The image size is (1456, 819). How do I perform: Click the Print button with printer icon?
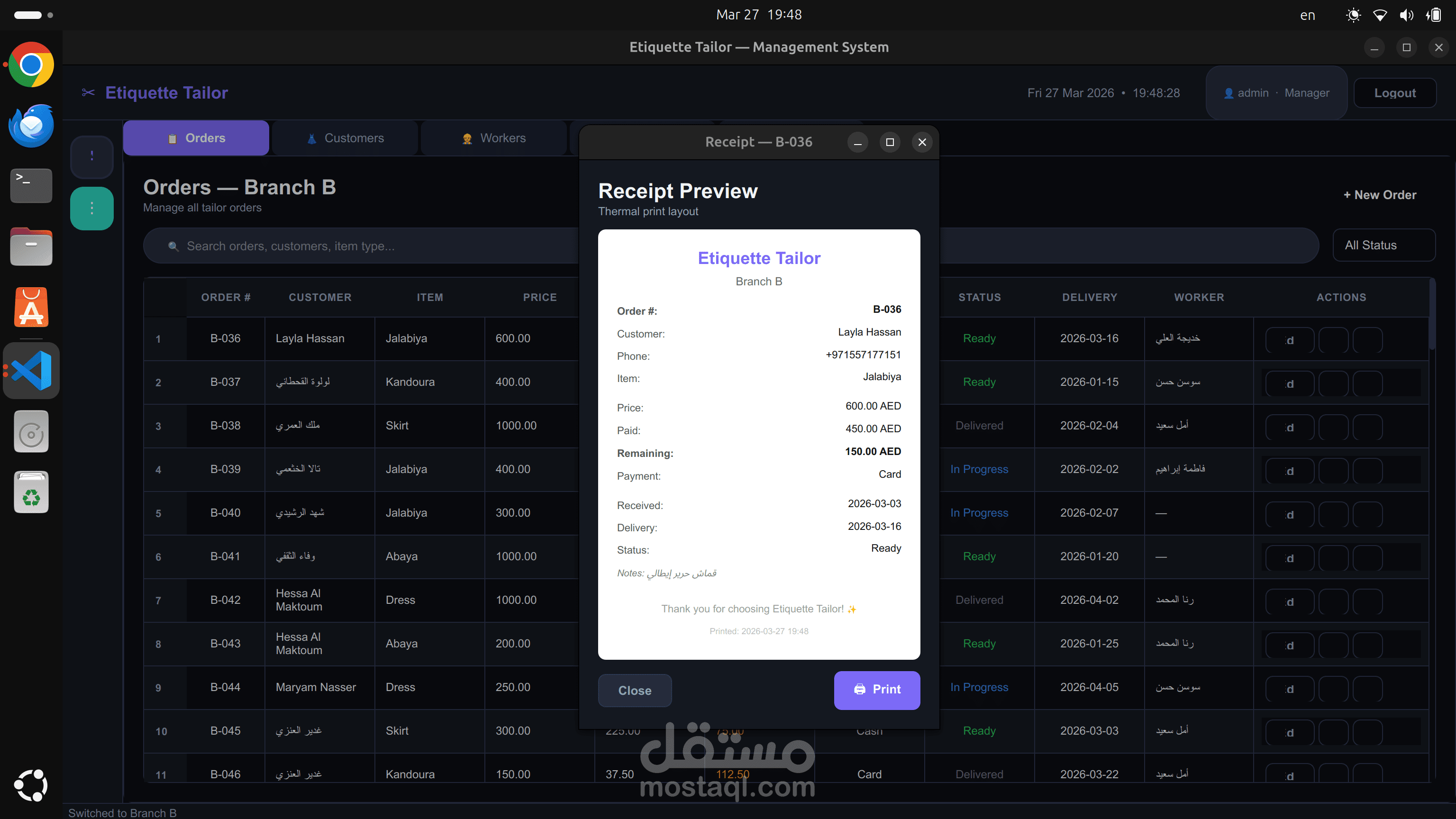877,690
